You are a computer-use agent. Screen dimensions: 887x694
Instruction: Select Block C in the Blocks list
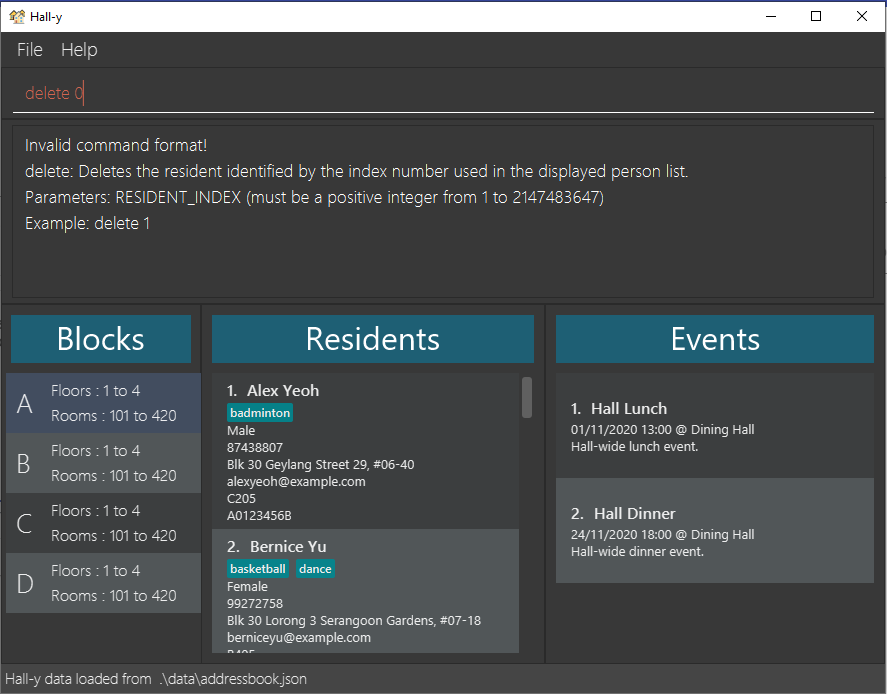tap(104, 523)
